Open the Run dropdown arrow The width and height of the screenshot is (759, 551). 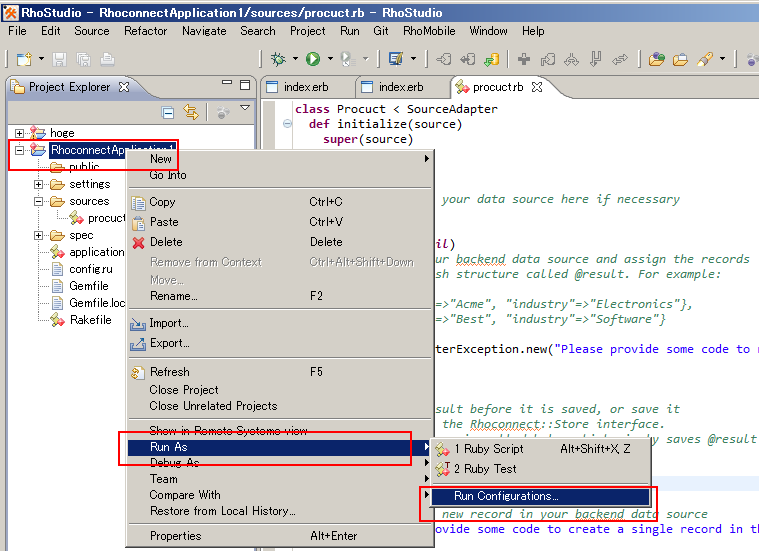tap(330, 59)
